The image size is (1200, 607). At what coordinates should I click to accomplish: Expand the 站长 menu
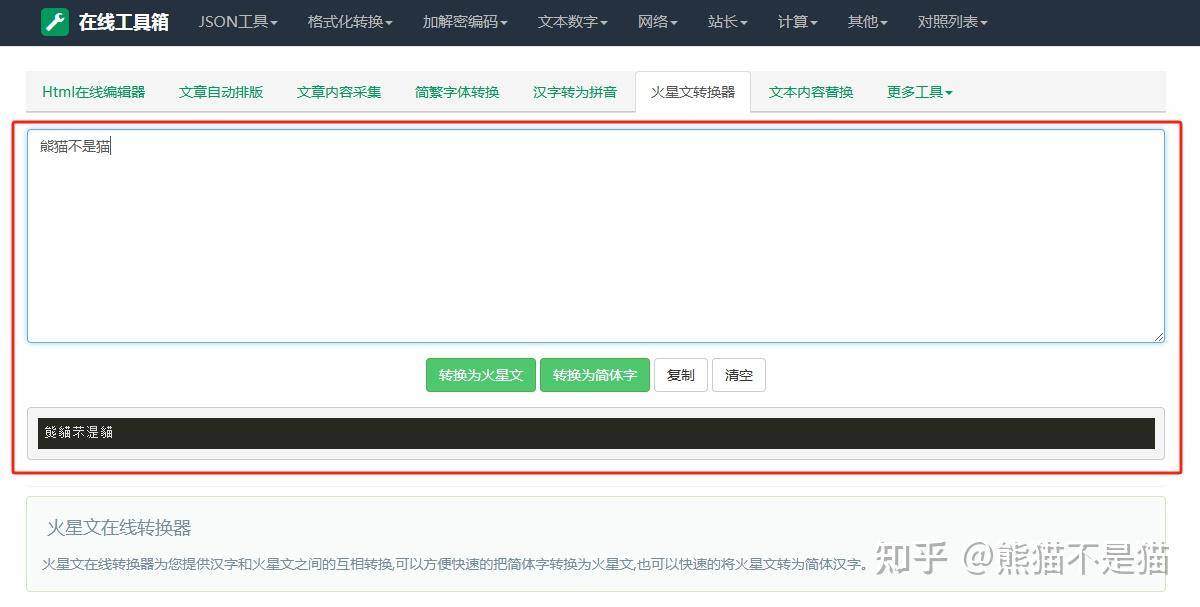coord(728,22)
